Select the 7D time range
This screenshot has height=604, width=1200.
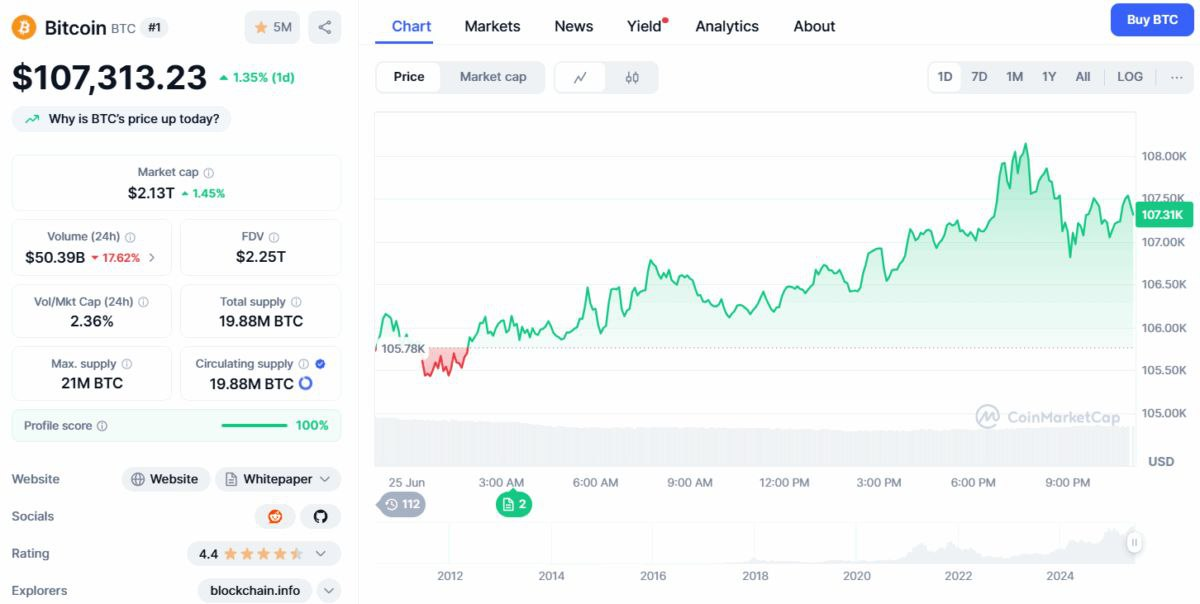pos(979,77)
